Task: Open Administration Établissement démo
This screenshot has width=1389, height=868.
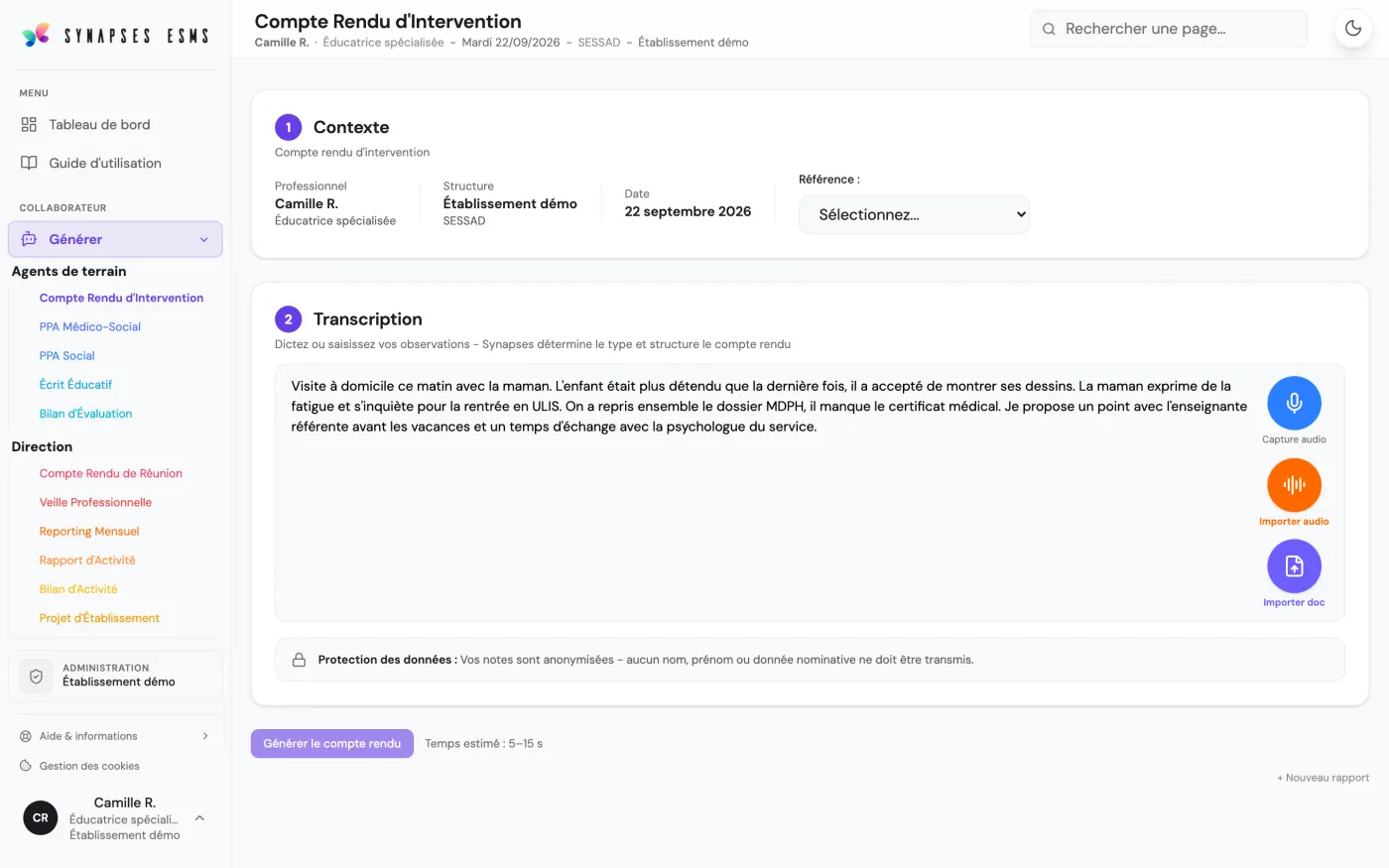Action: point(115,676)
